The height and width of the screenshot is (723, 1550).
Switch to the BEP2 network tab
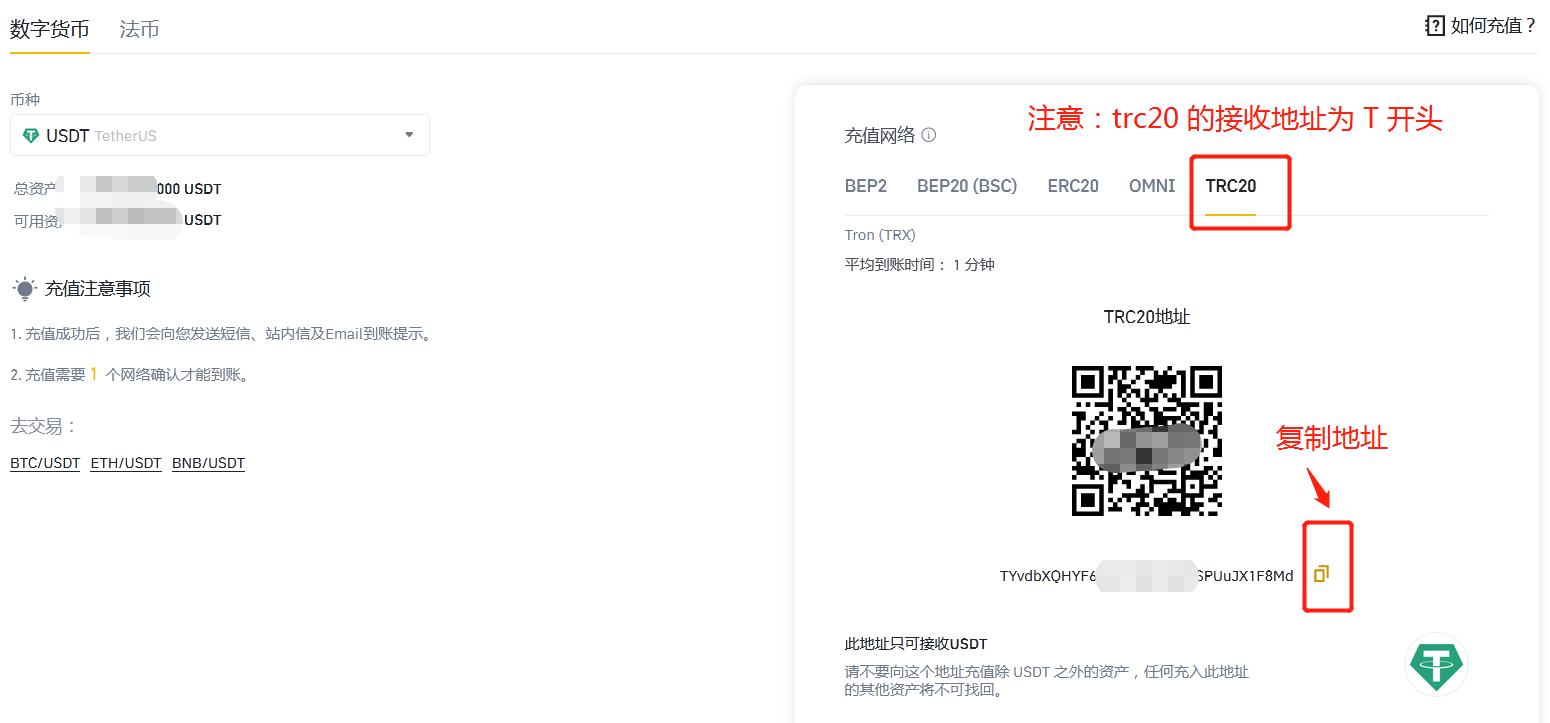point(865,185)
